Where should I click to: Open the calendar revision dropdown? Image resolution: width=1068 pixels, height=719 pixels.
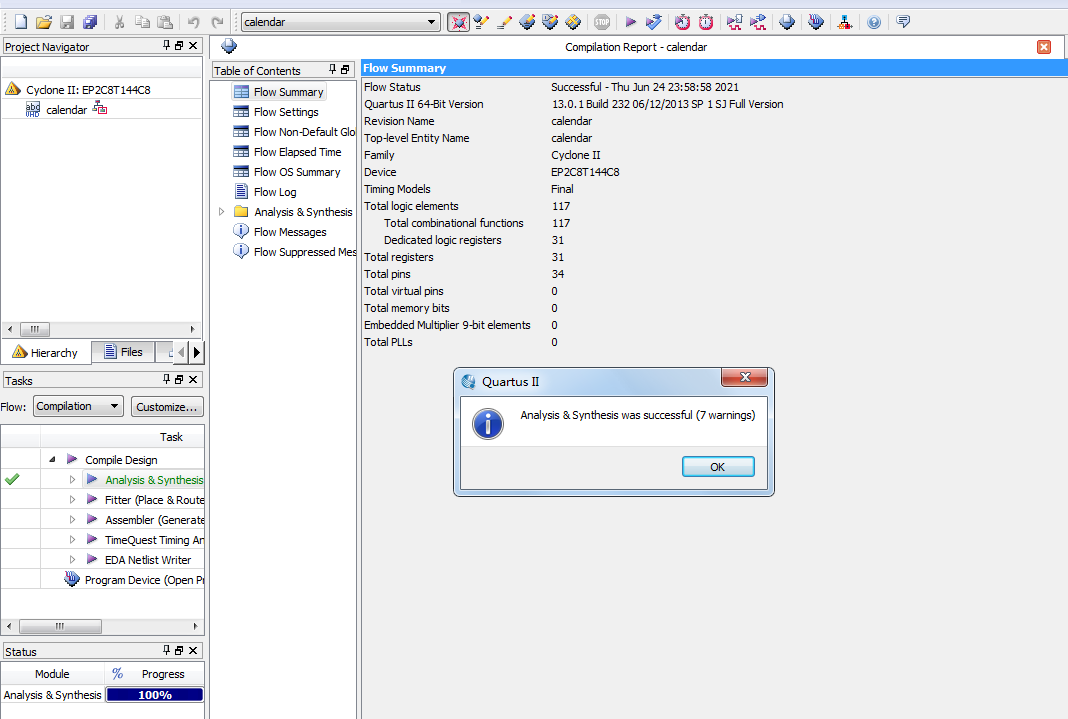pos(431,22)
